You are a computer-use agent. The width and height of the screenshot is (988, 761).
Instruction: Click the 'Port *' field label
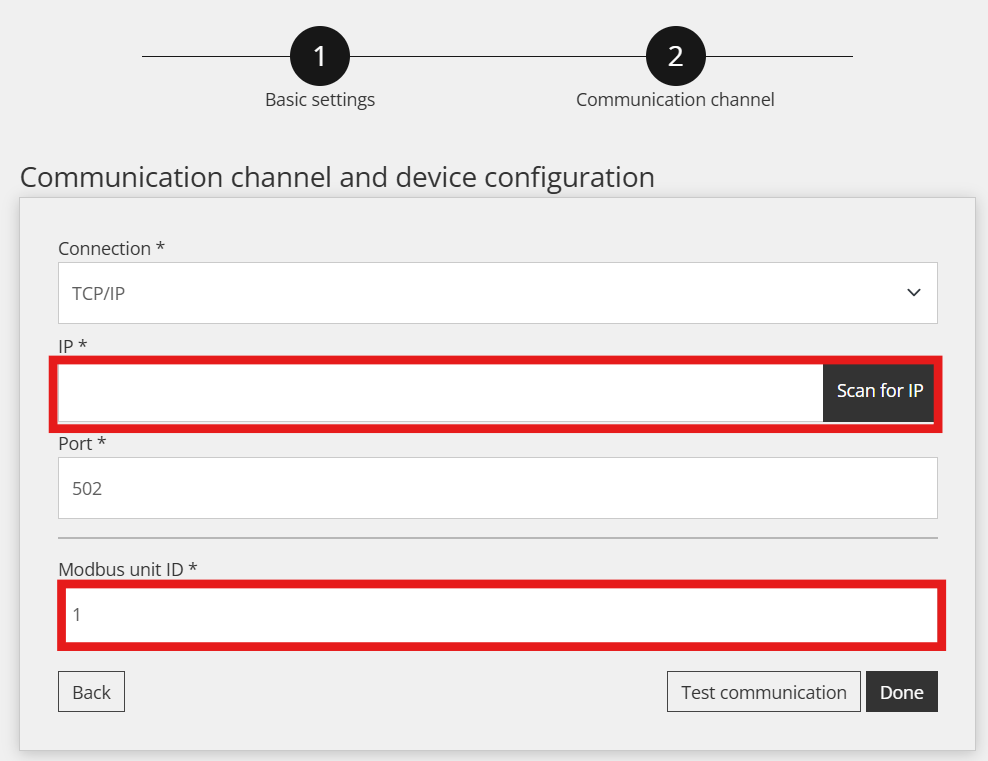pos(82,443)
